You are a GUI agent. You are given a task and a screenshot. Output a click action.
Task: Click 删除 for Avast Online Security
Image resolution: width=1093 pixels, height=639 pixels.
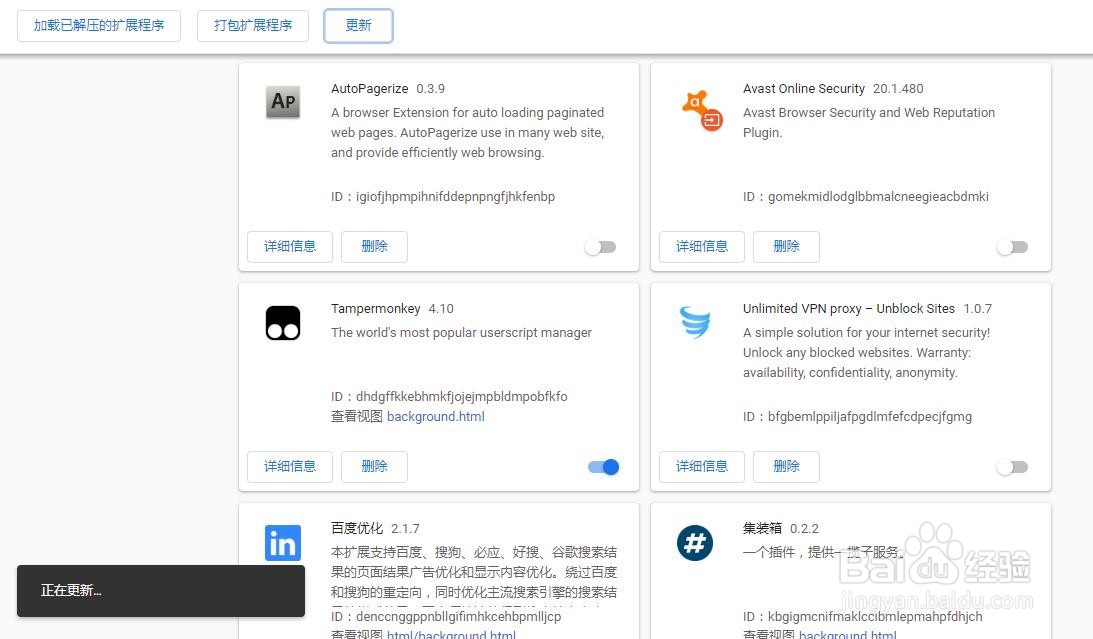pyautogui.click(x=786, y=247)
